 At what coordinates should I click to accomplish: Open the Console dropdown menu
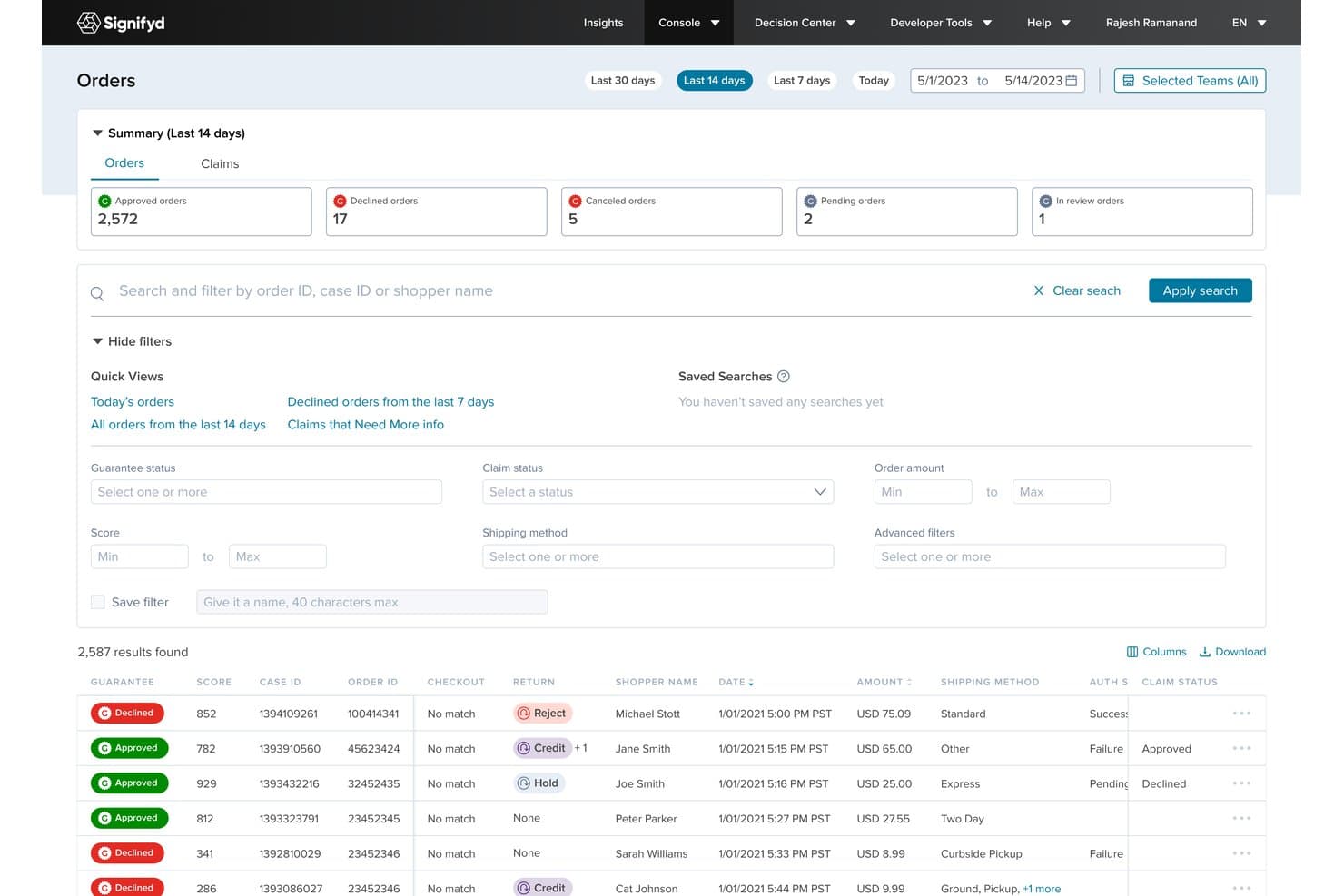(x=689, y=23)
